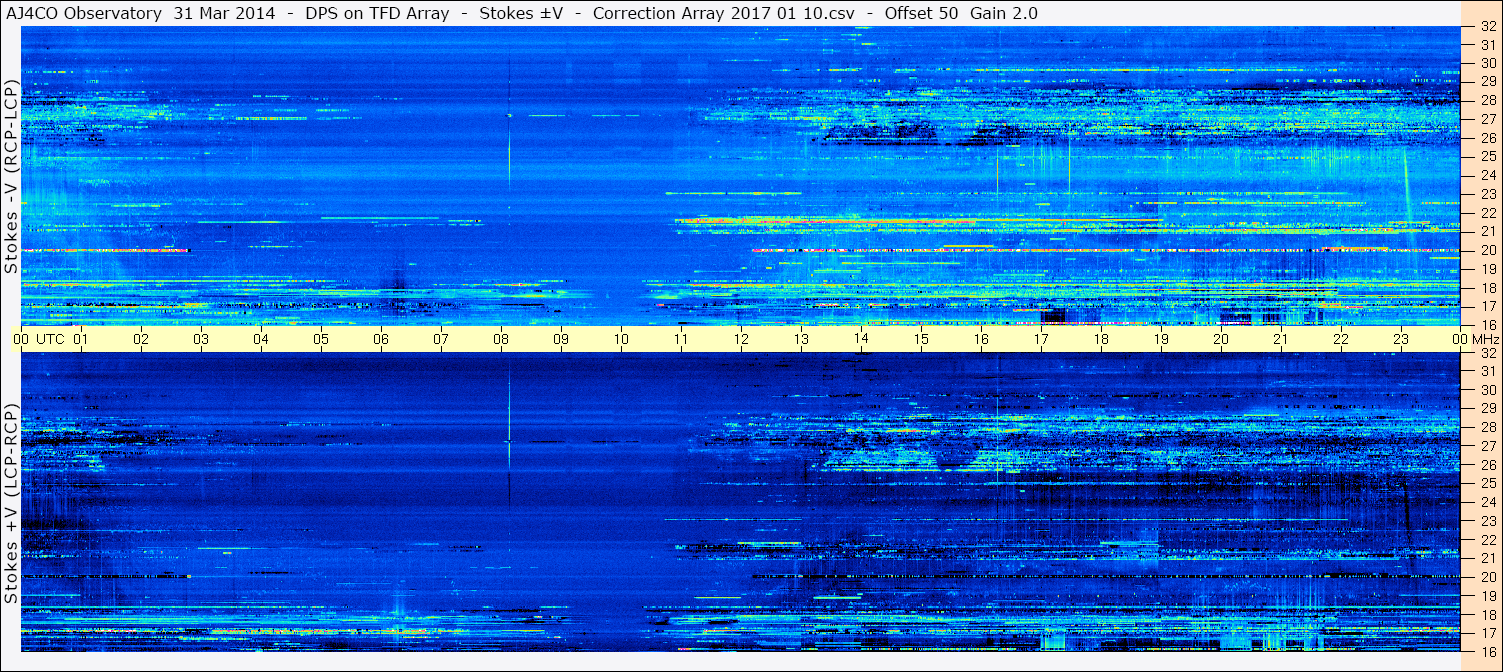
Task: Click the UTC label on time axis
Action: pyautogui.click(x=51, y=339)
